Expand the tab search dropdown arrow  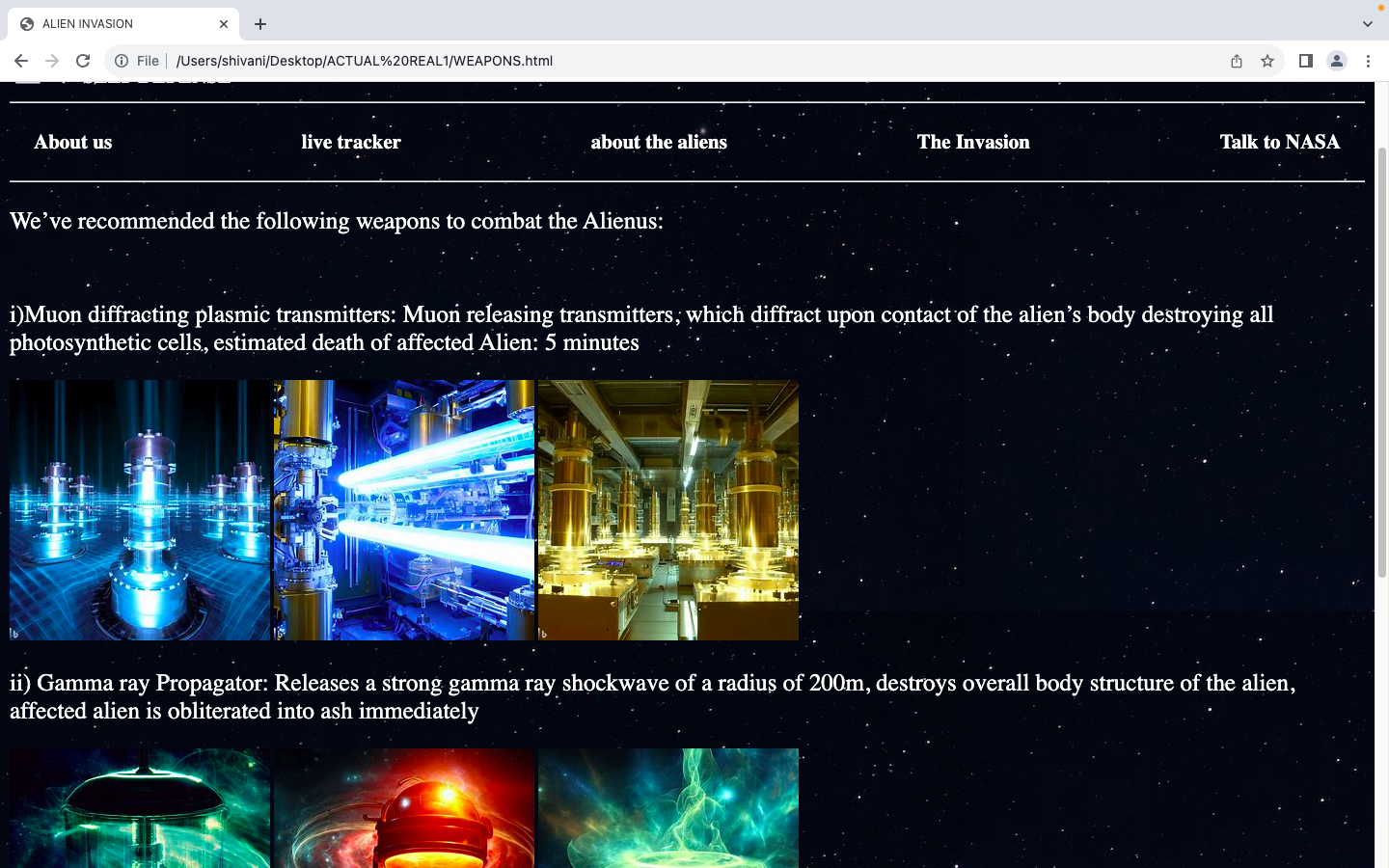coord(1367,24)
